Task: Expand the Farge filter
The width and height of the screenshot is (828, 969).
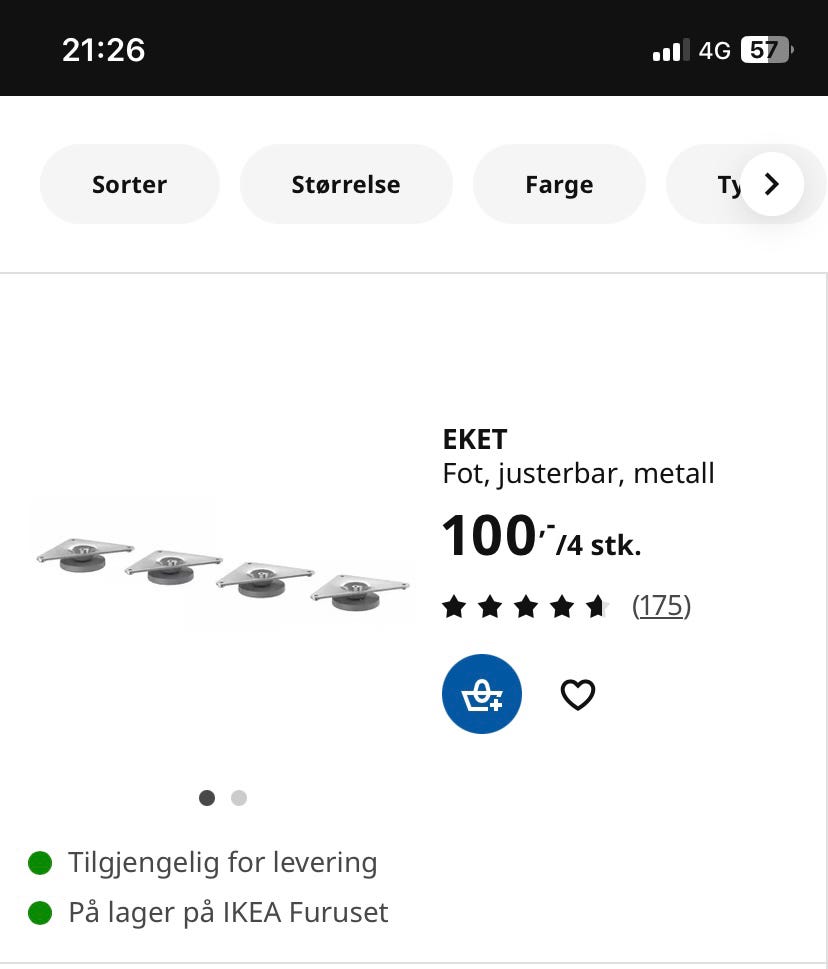Action: click(x=559, y=184)
